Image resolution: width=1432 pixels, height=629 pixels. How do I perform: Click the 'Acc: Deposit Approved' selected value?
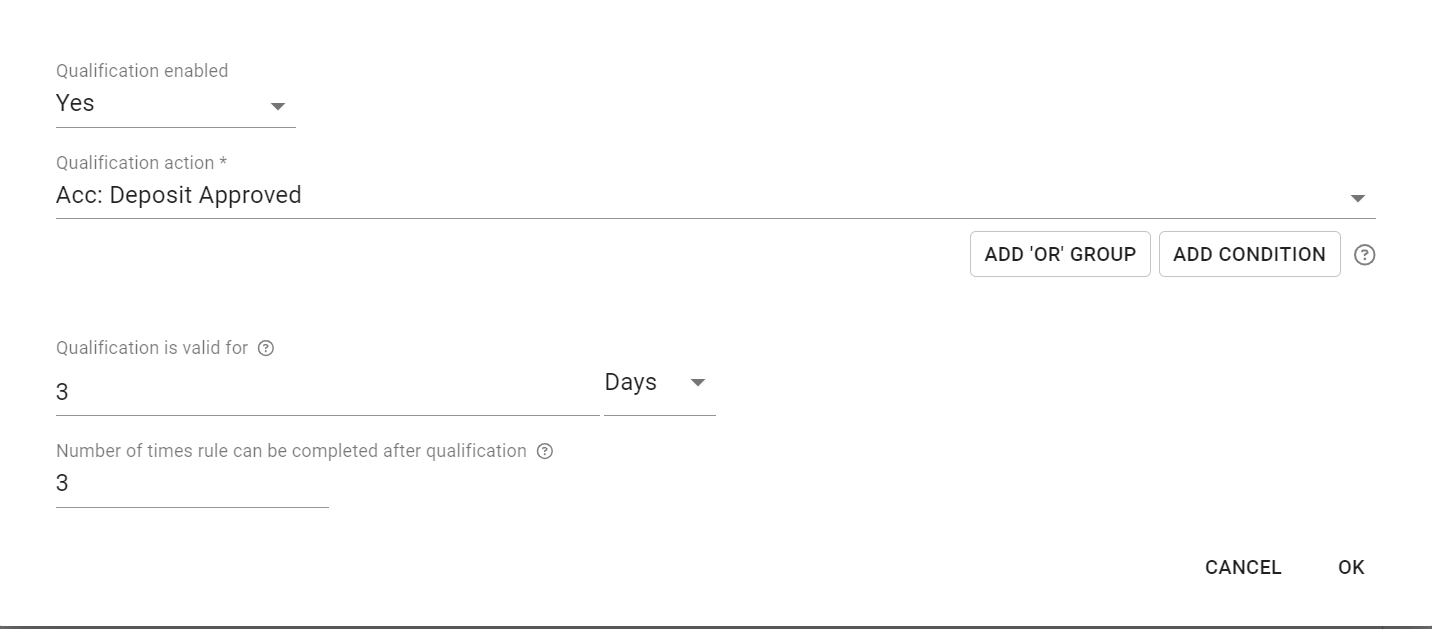coord(179,195)
